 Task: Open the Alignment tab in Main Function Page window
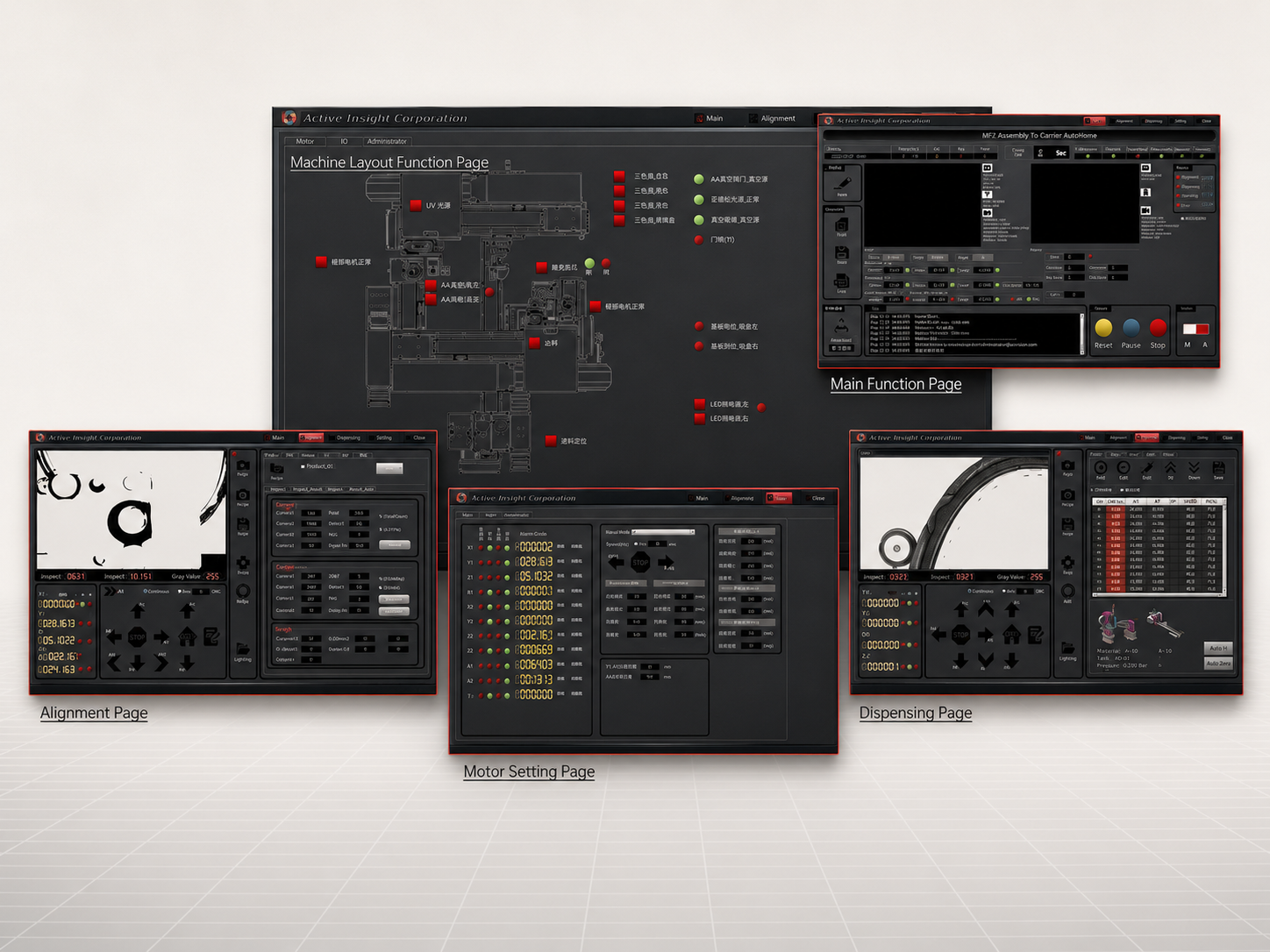(x=1124, y=121)
